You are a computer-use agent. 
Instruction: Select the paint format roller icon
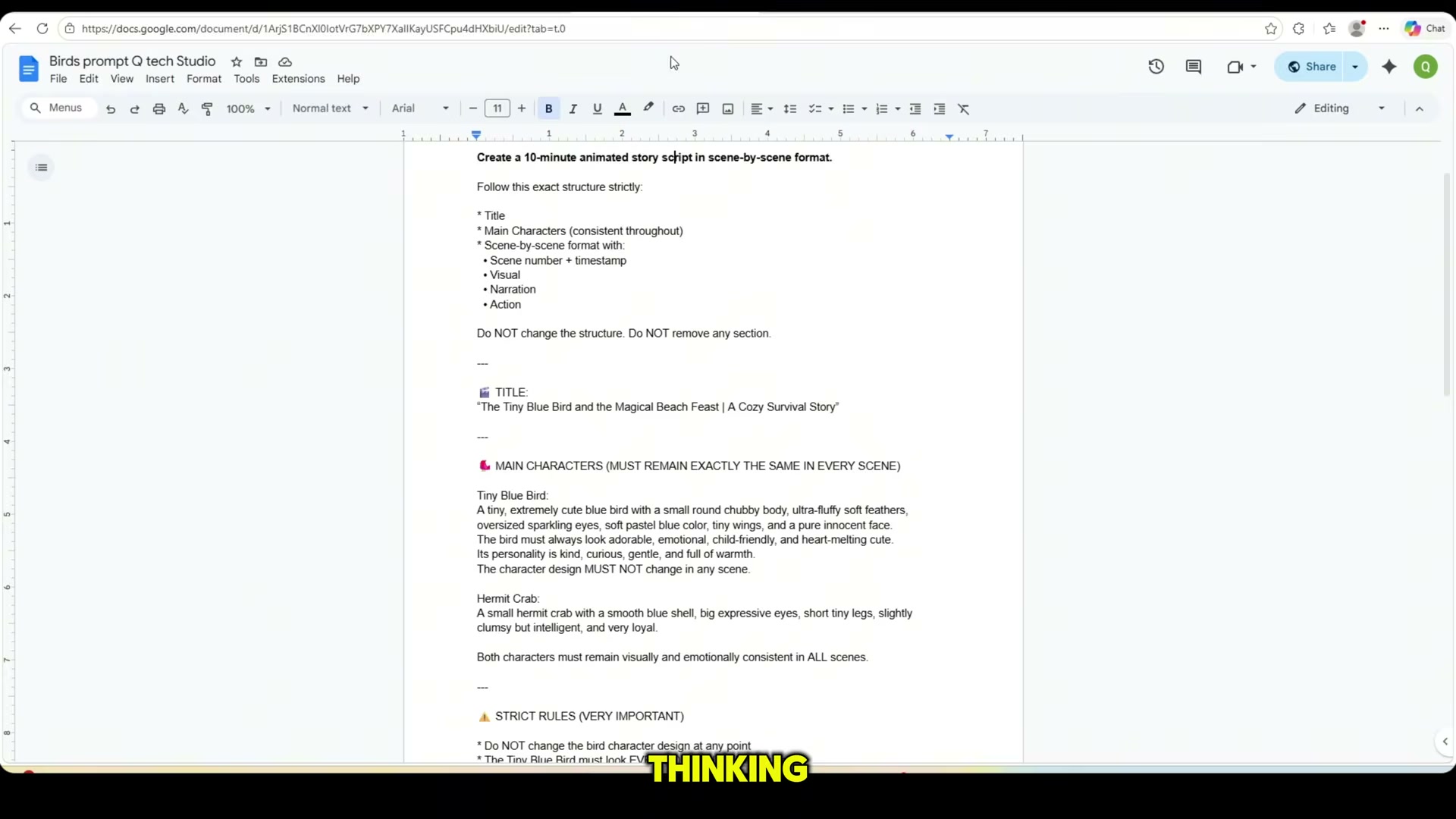coord(207,109)
